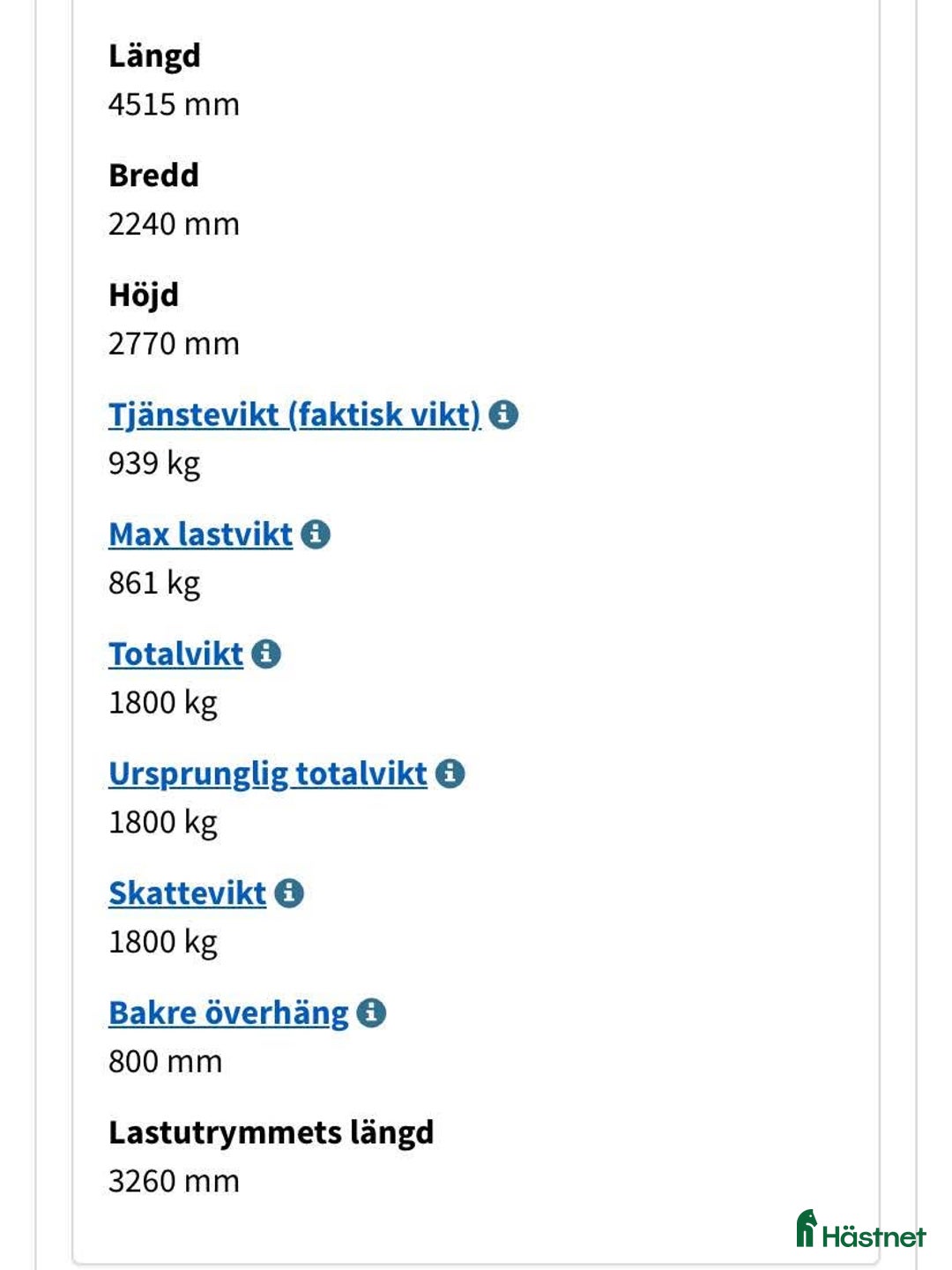Open the Tjänstevikt (faktisk vikt) link
The height and width of the screenshot is (1270, 952).
[x=295, y=415]
